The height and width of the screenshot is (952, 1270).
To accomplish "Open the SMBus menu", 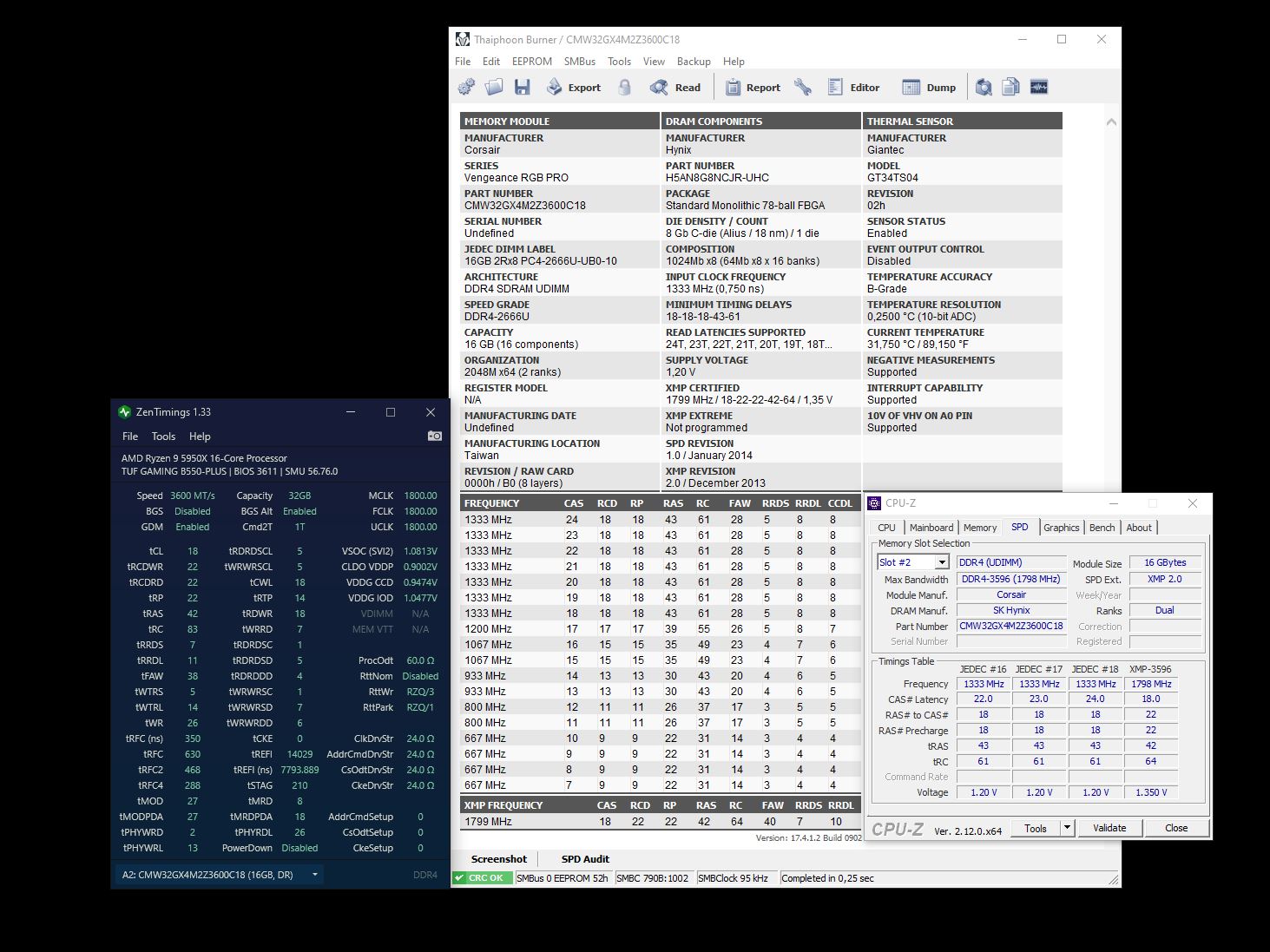I will tap(580, 62).
